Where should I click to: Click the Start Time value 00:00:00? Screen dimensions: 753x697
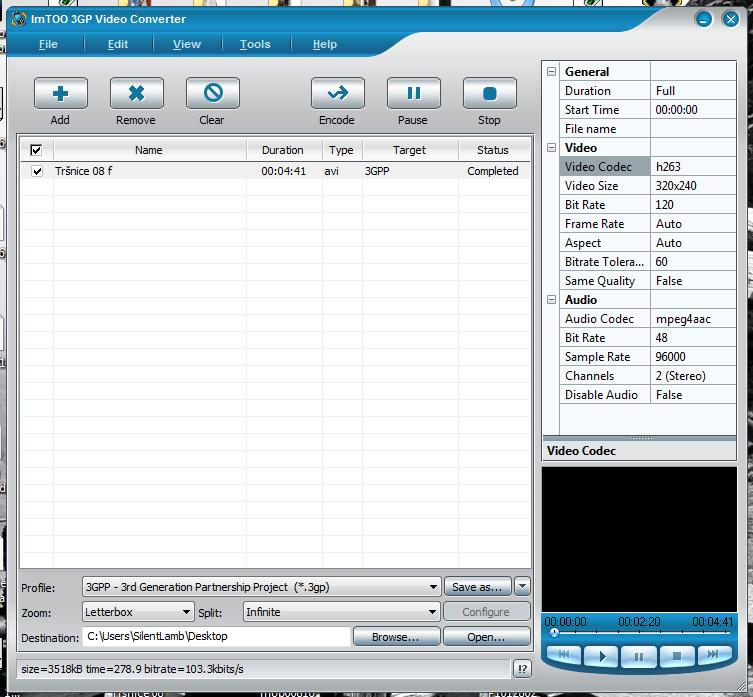tap(693, 110)
